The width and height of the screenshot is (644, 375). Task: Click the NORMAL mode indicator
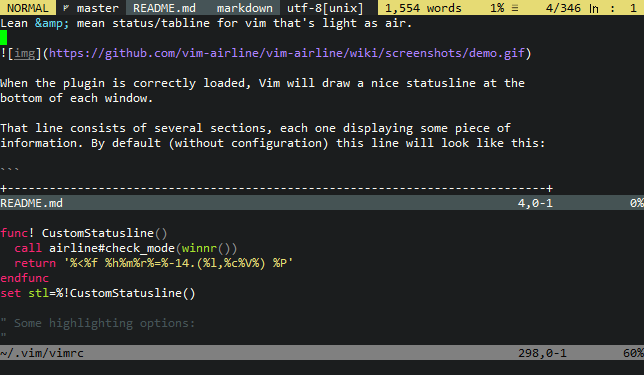[x=28, y=8]
